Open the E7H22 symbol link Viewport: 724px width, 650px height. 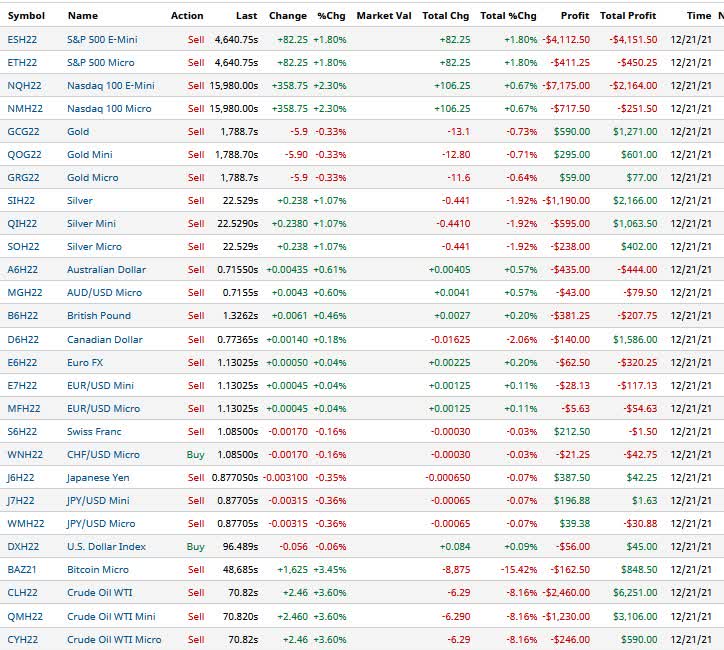pos(22,386)
